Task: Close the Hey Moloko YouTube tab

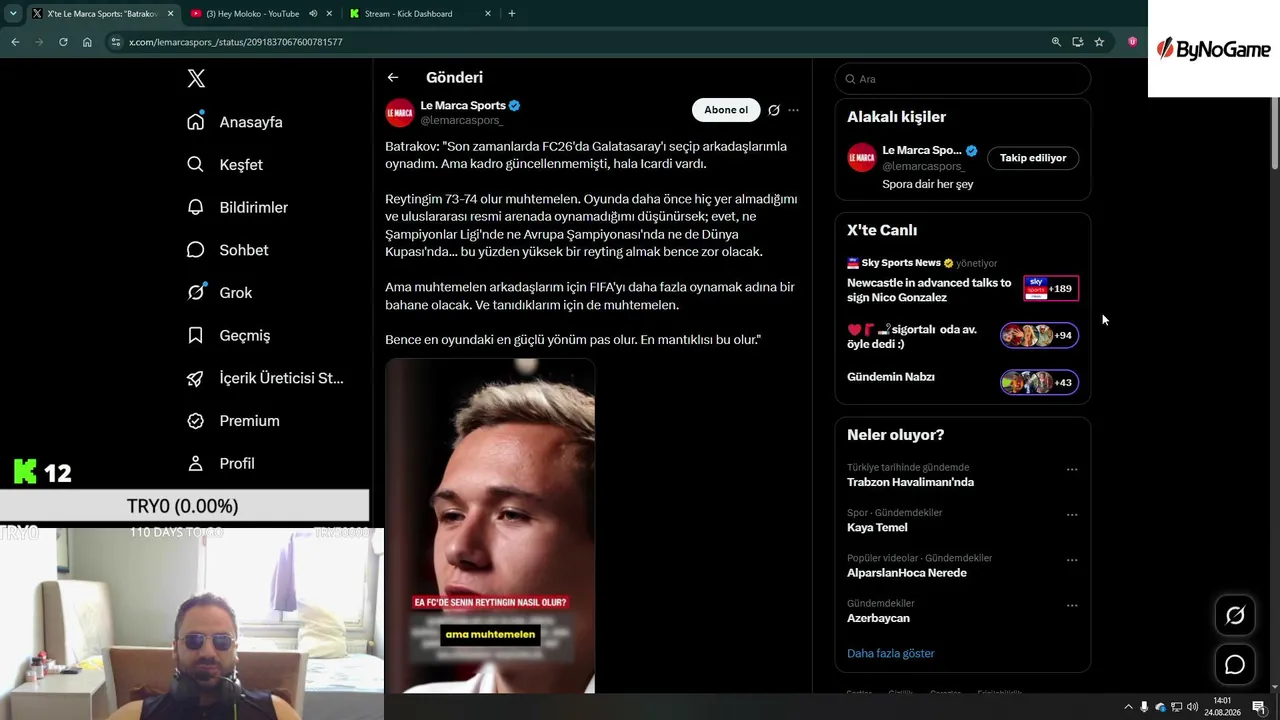Action: point(329,14)
